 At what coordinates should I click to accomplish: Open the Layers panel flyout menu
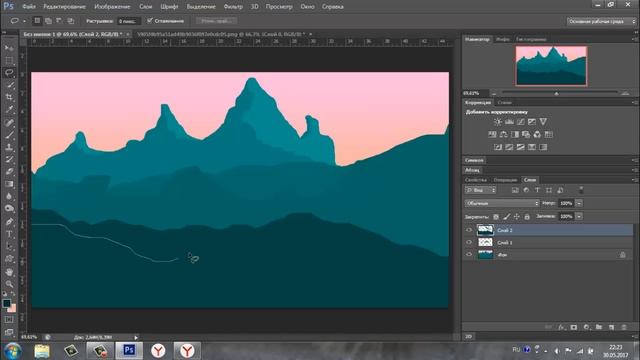pos(635,180)
